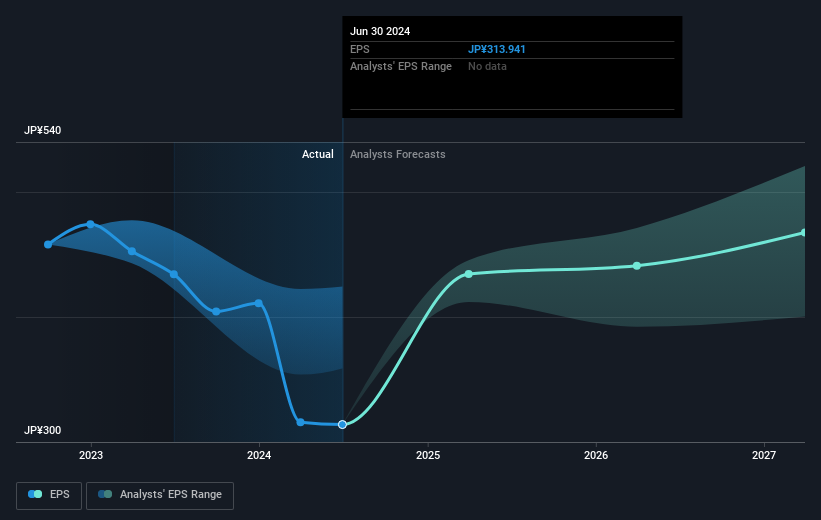Click the first EPS data point before 2023
The height and width of the screenshot is (520, 821).
click(x=48, y=245)
